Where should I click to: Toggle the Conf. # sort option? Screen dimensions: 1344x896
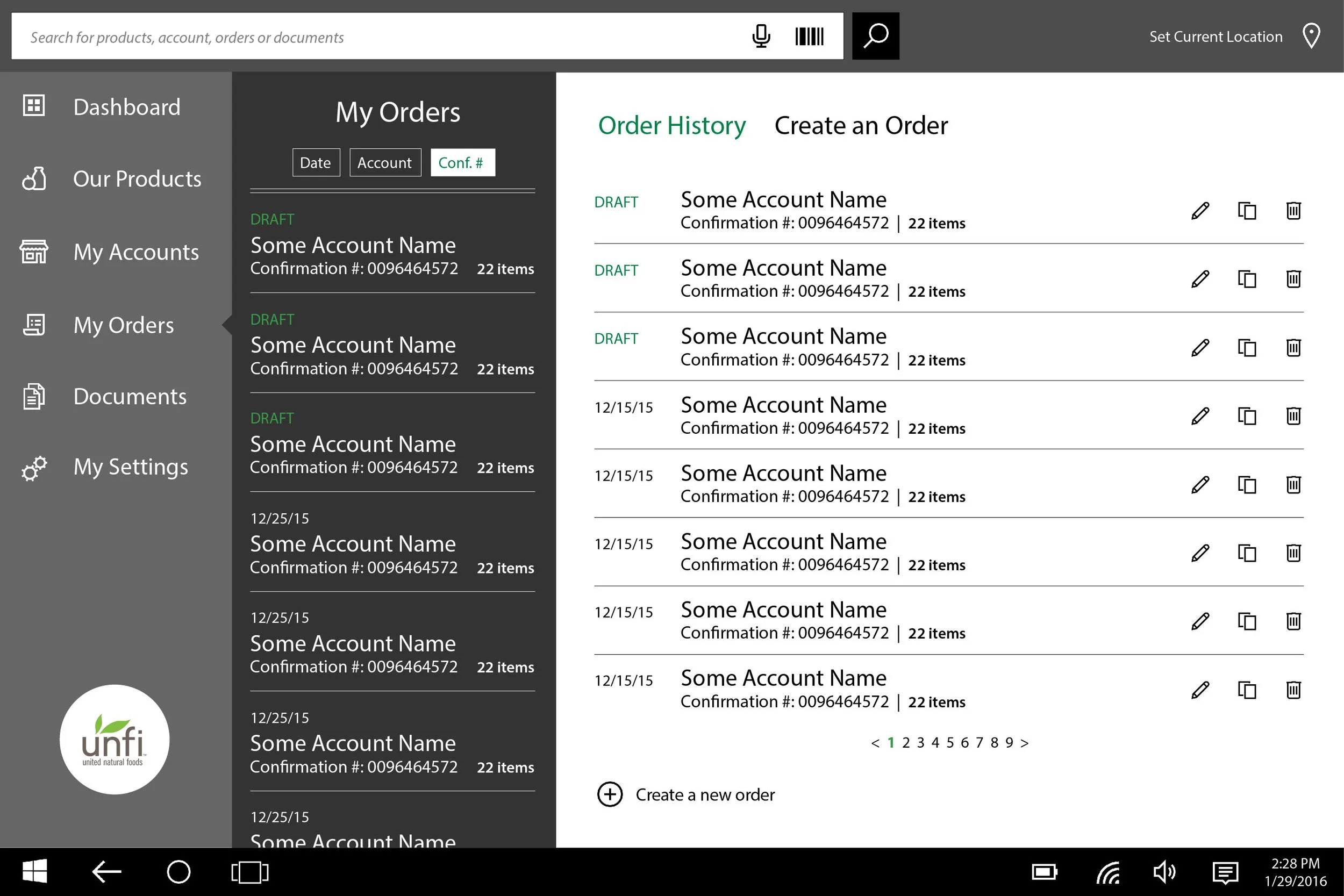click(x=462, y=162)
